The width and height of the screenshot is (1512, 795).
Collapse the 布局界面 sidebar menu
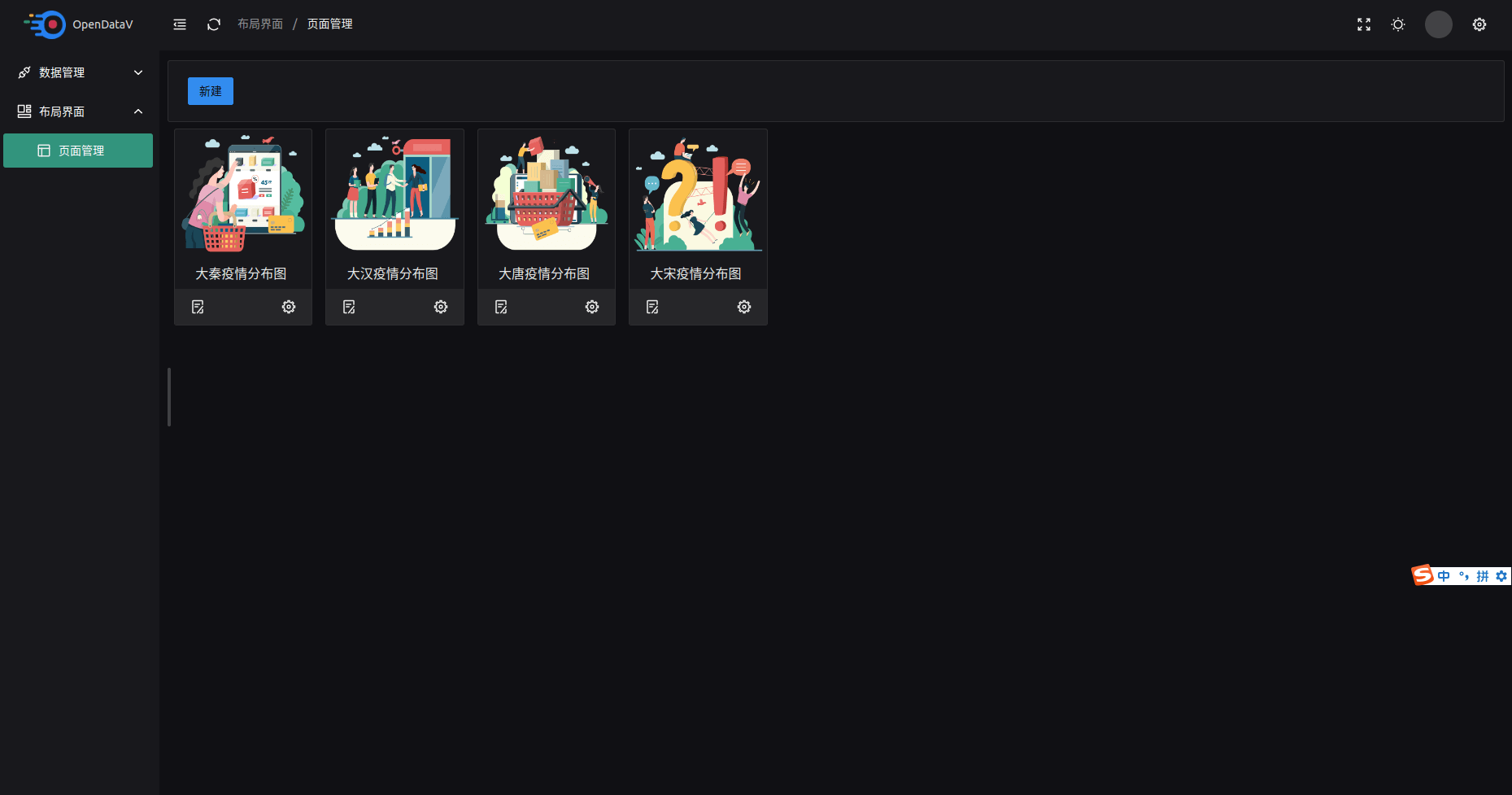pos(80,111)
